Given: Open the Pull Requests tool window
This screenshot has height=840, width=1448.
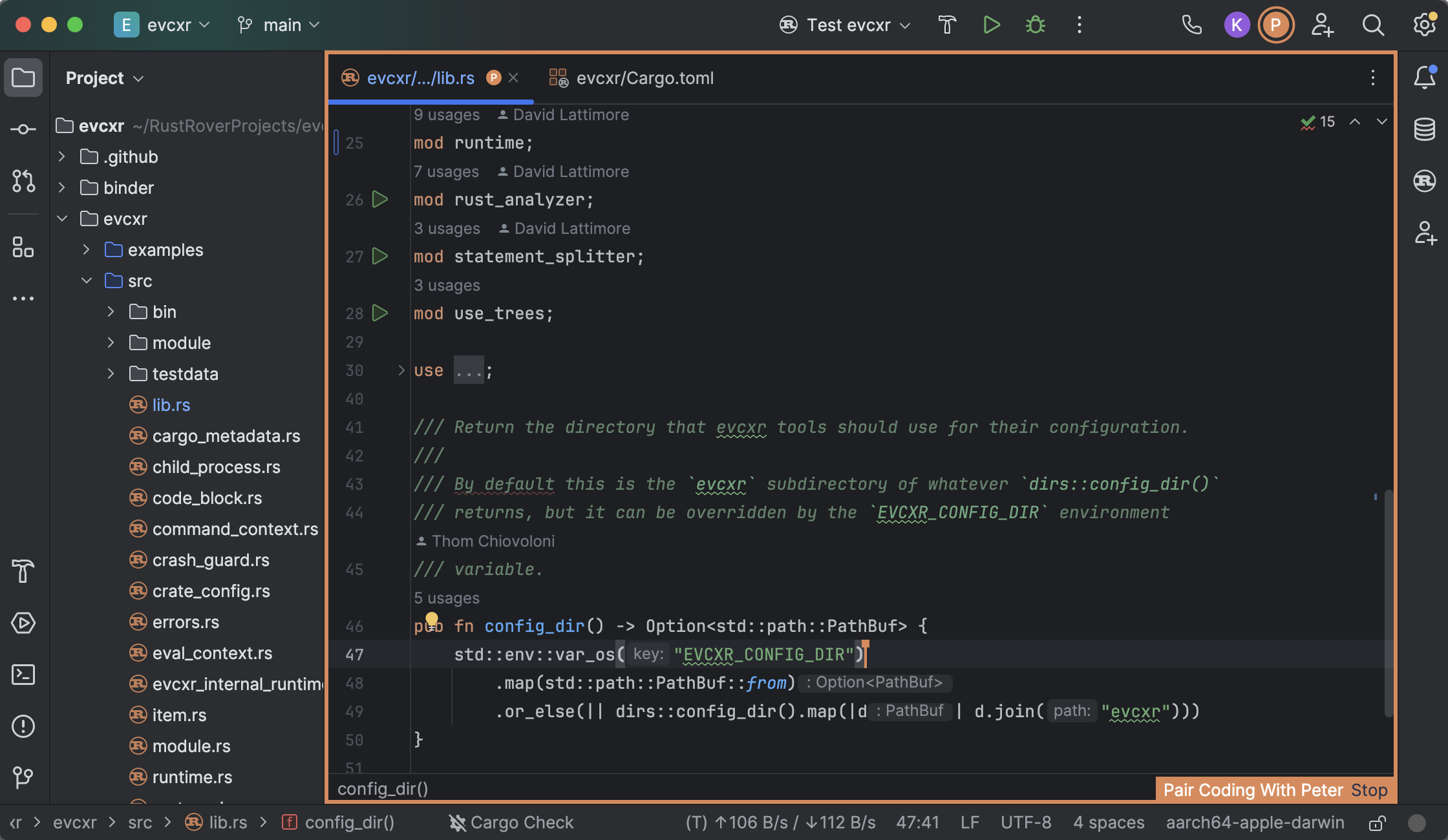Looking at the screenshot, I should click(x=23, y=181).
